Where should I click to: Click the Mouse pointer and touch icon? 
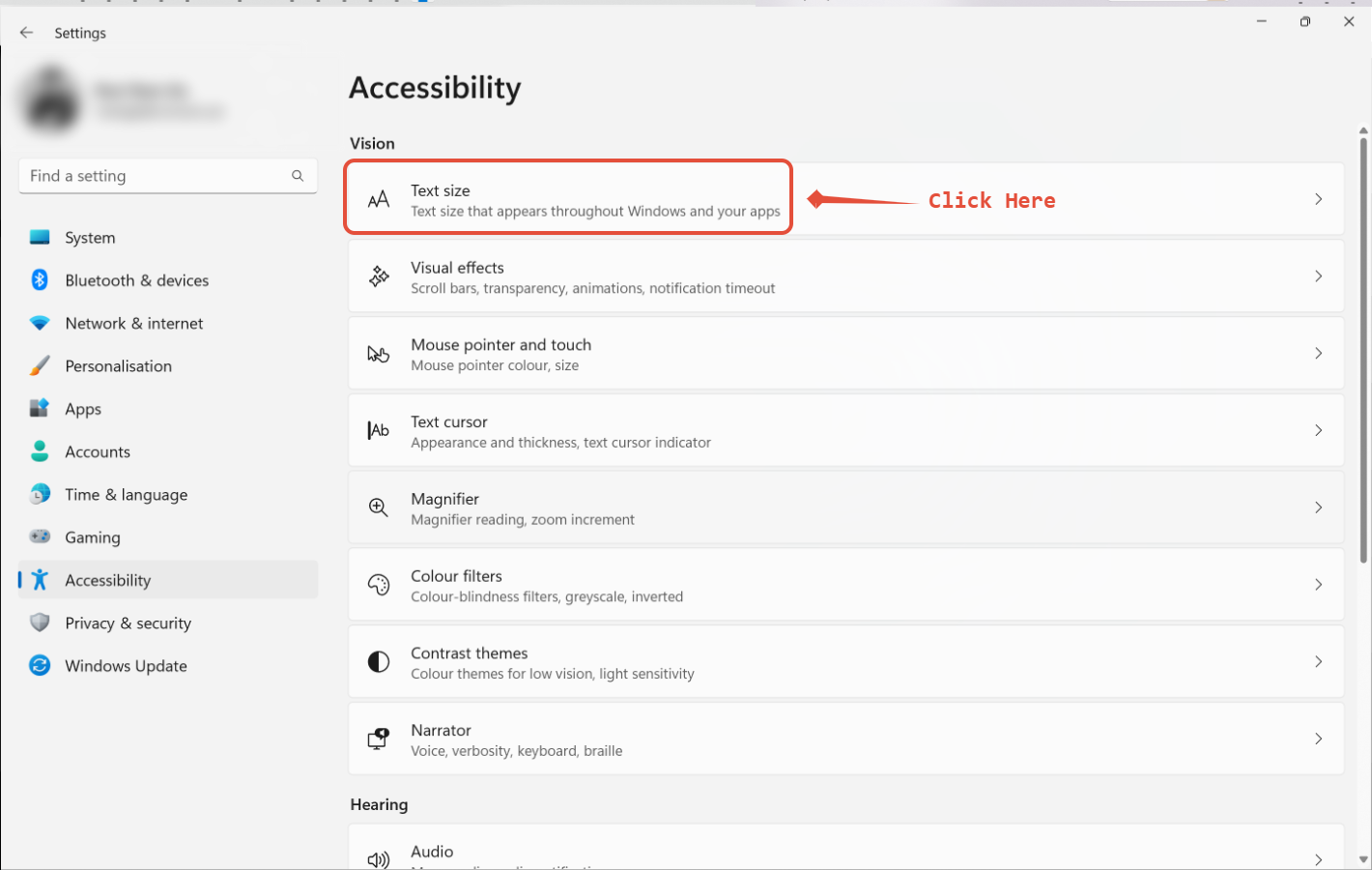click(x=379, y=354)
